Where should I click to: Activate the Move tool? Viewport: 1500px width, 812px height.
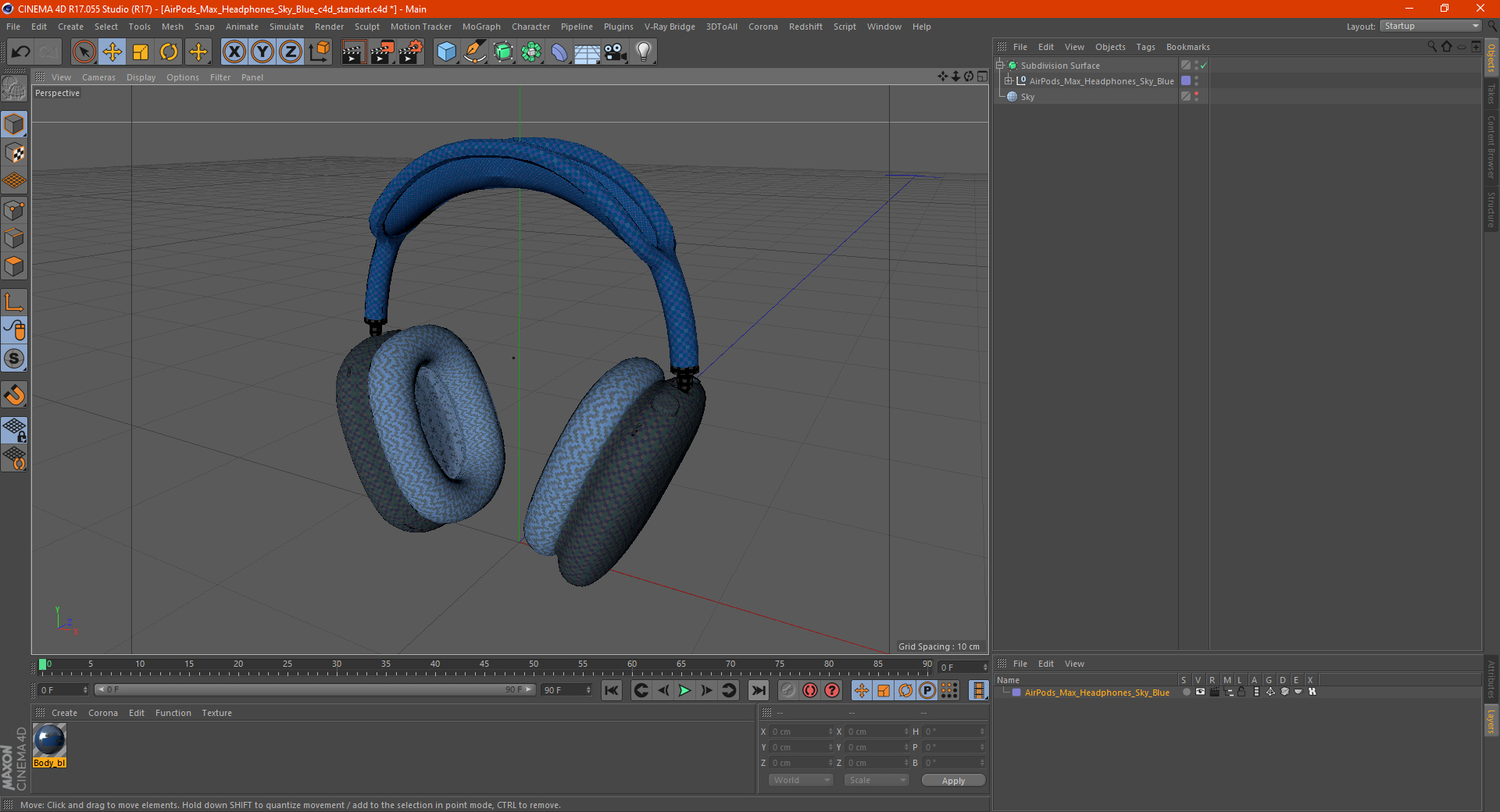click(x=112, y=52)
